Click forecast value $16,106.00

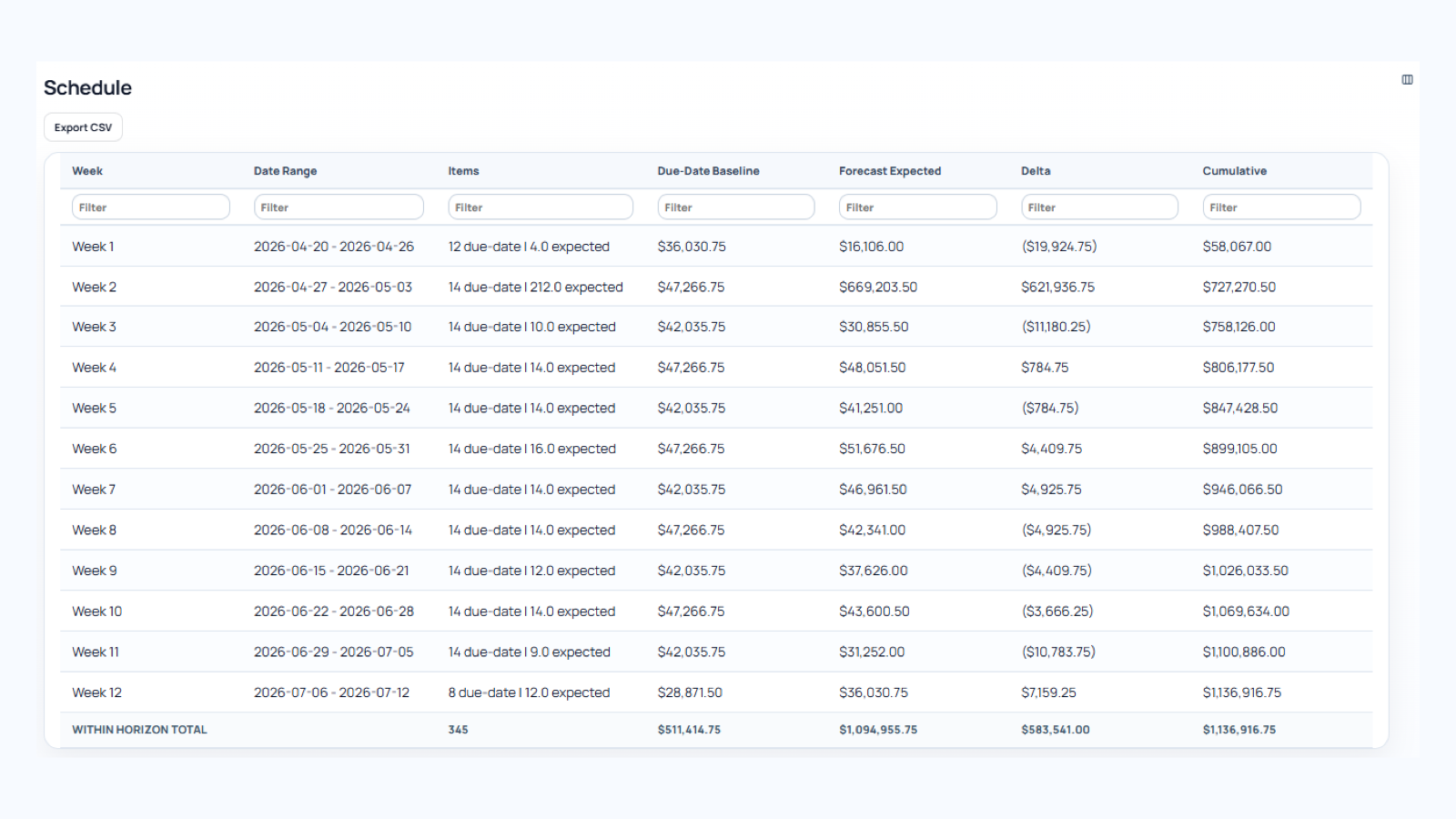click(x=872, y=247)
